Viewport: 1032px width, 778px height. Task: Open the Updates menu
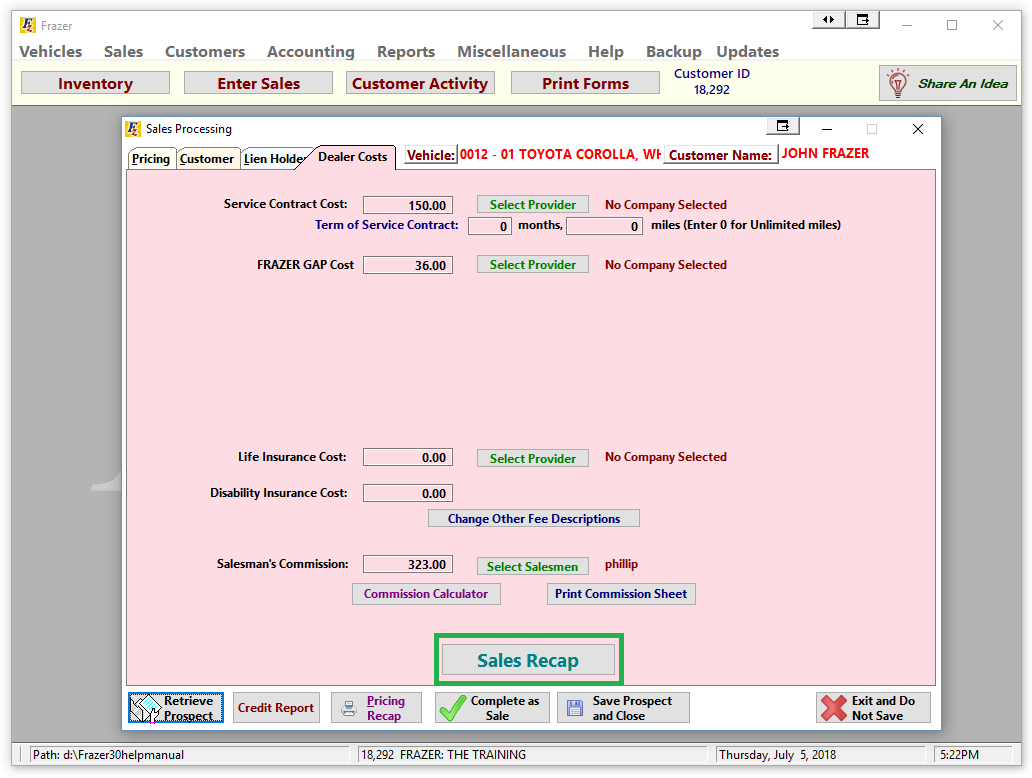coord(748,51)
